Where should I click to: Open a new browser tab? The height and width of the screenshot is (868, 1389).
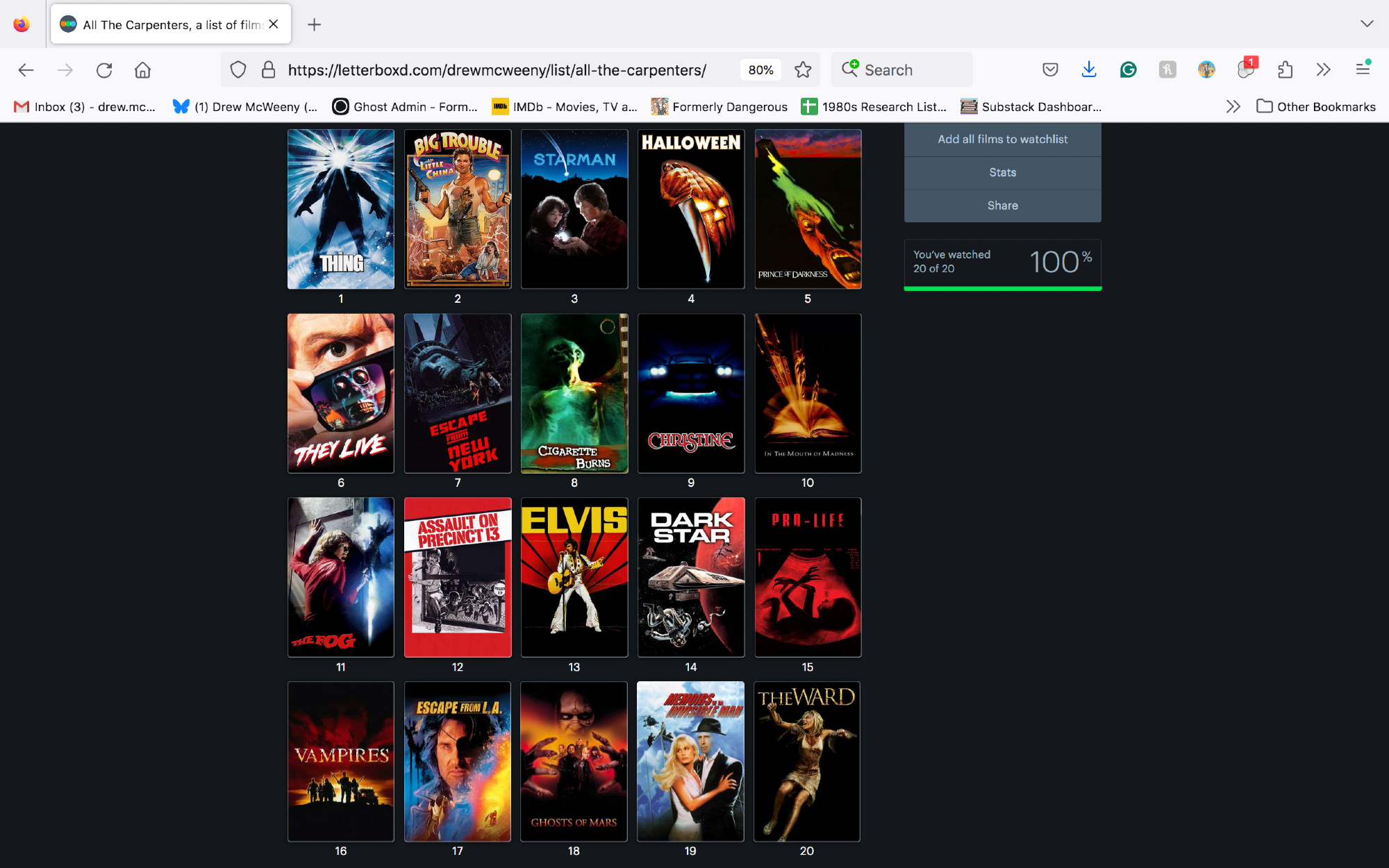click(314, 25)
